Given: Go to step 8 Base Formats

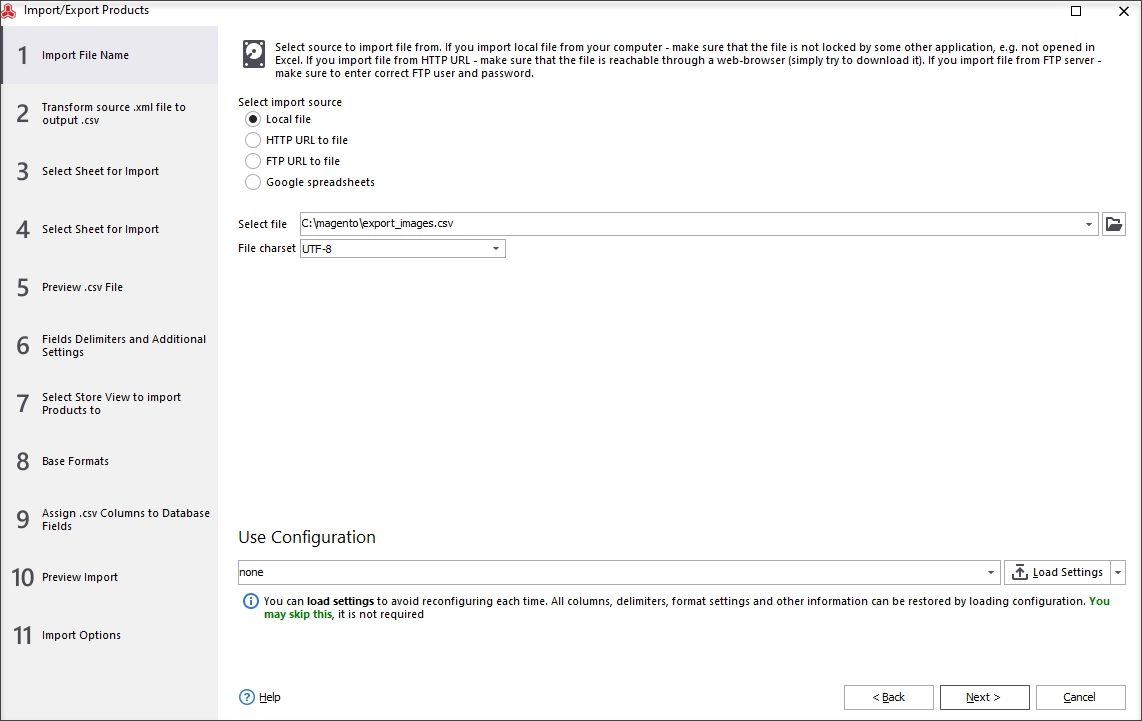Looking at the screenshot, I should [x=109, y=461].
